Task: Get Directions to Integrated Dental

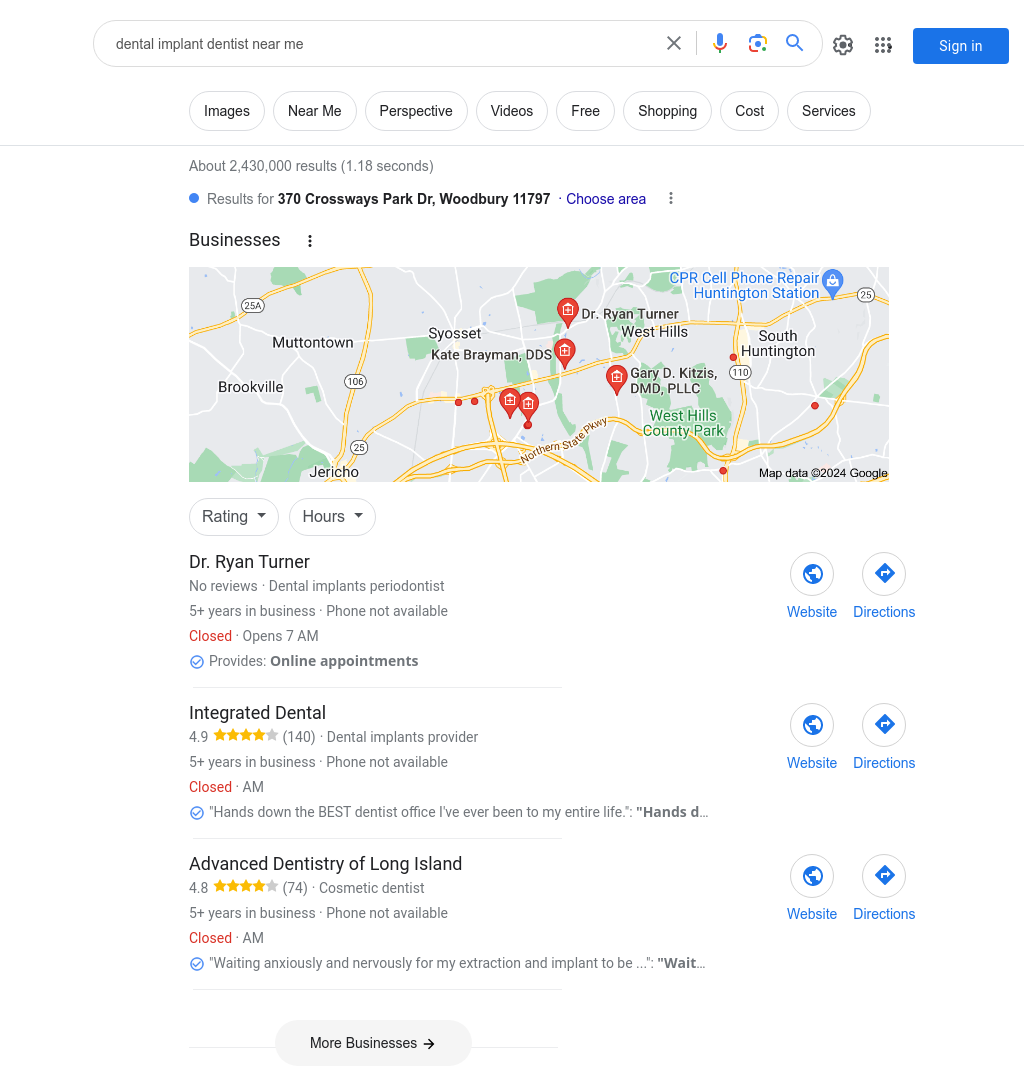Action: point(884,725)
